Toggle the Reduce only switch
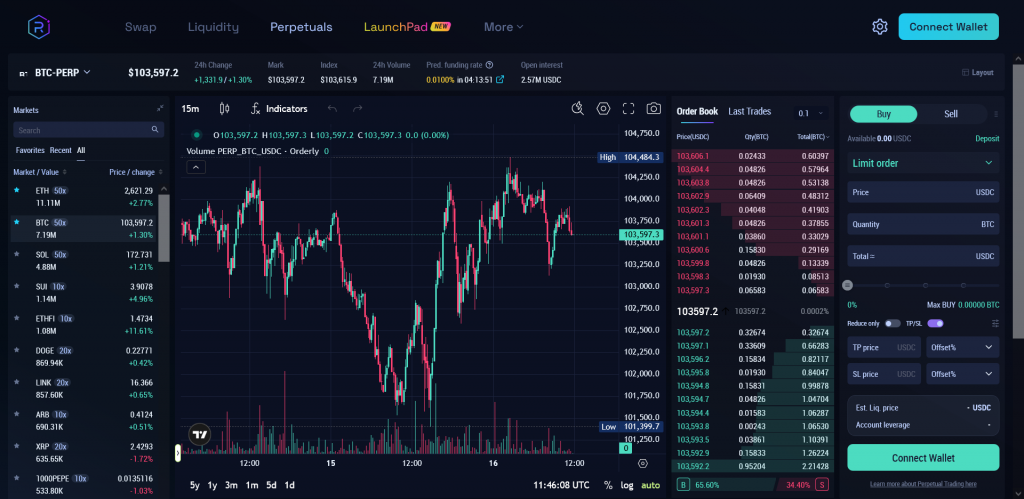 coord(893,323)
